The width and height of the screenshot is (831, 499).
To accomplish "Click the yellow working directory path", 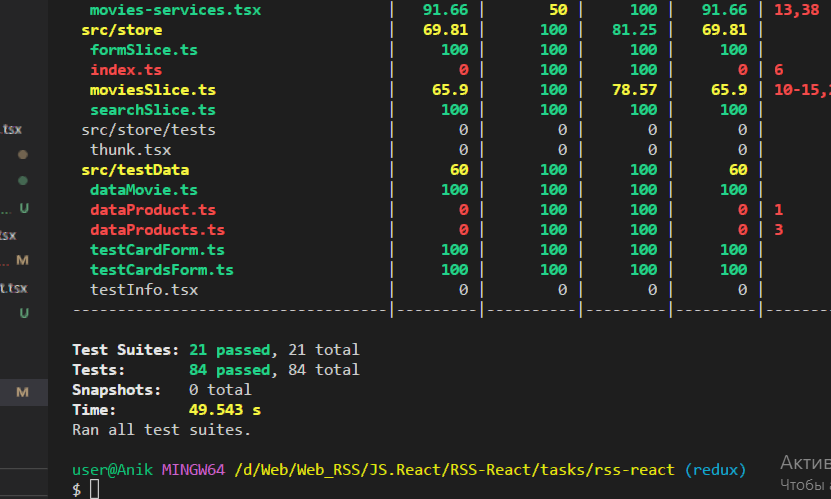I will 454,470.
